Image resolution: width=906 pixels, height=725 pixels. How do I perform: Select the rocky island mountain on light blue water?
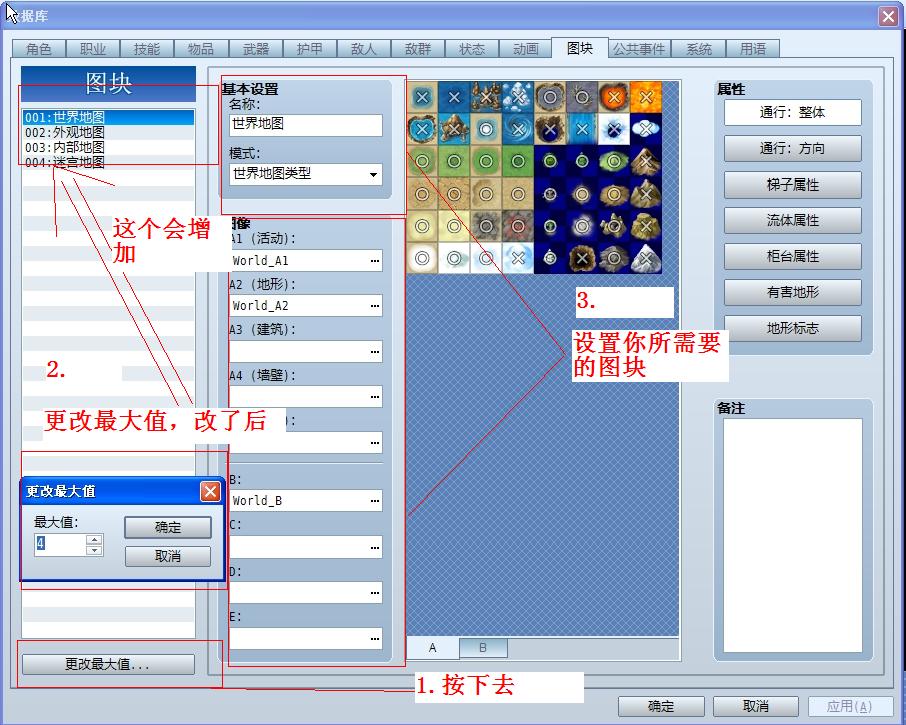click(454, 129)
